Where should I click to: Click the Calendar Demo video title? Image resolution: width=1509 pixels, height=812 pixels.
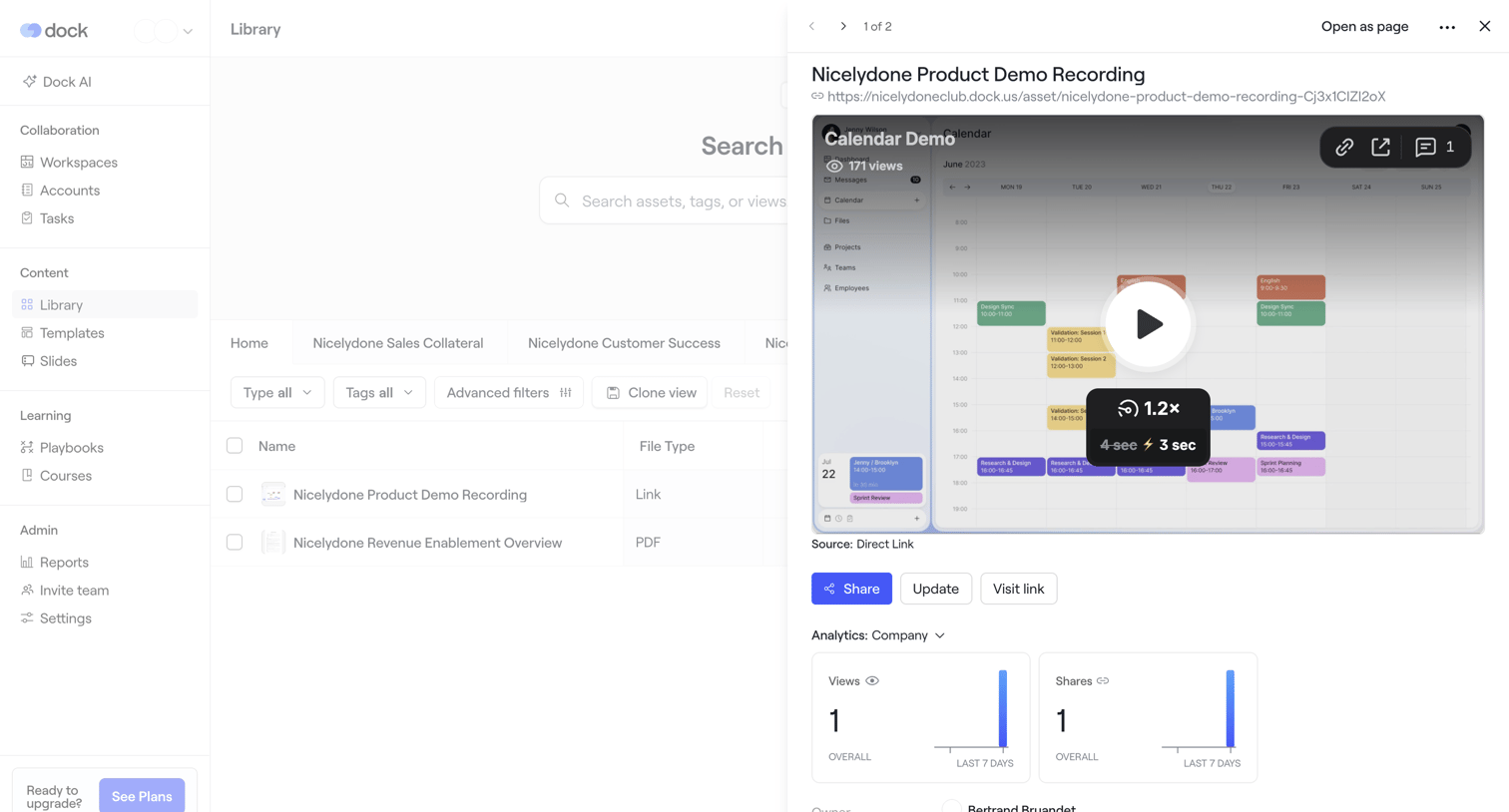click(x=889, y=139)
